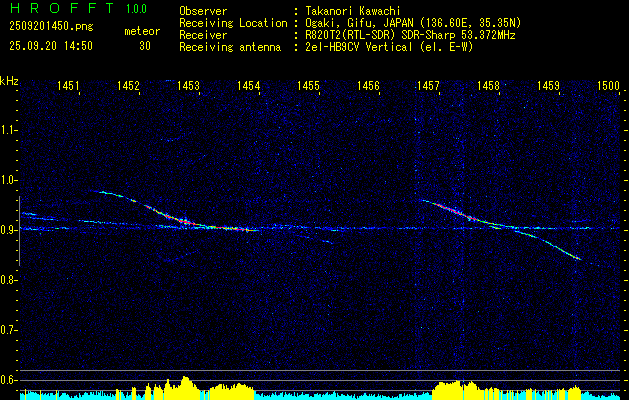Select the version number 1.0.0
The height and width of the screenshot is (400, 629).
click(x=136, y=8)
